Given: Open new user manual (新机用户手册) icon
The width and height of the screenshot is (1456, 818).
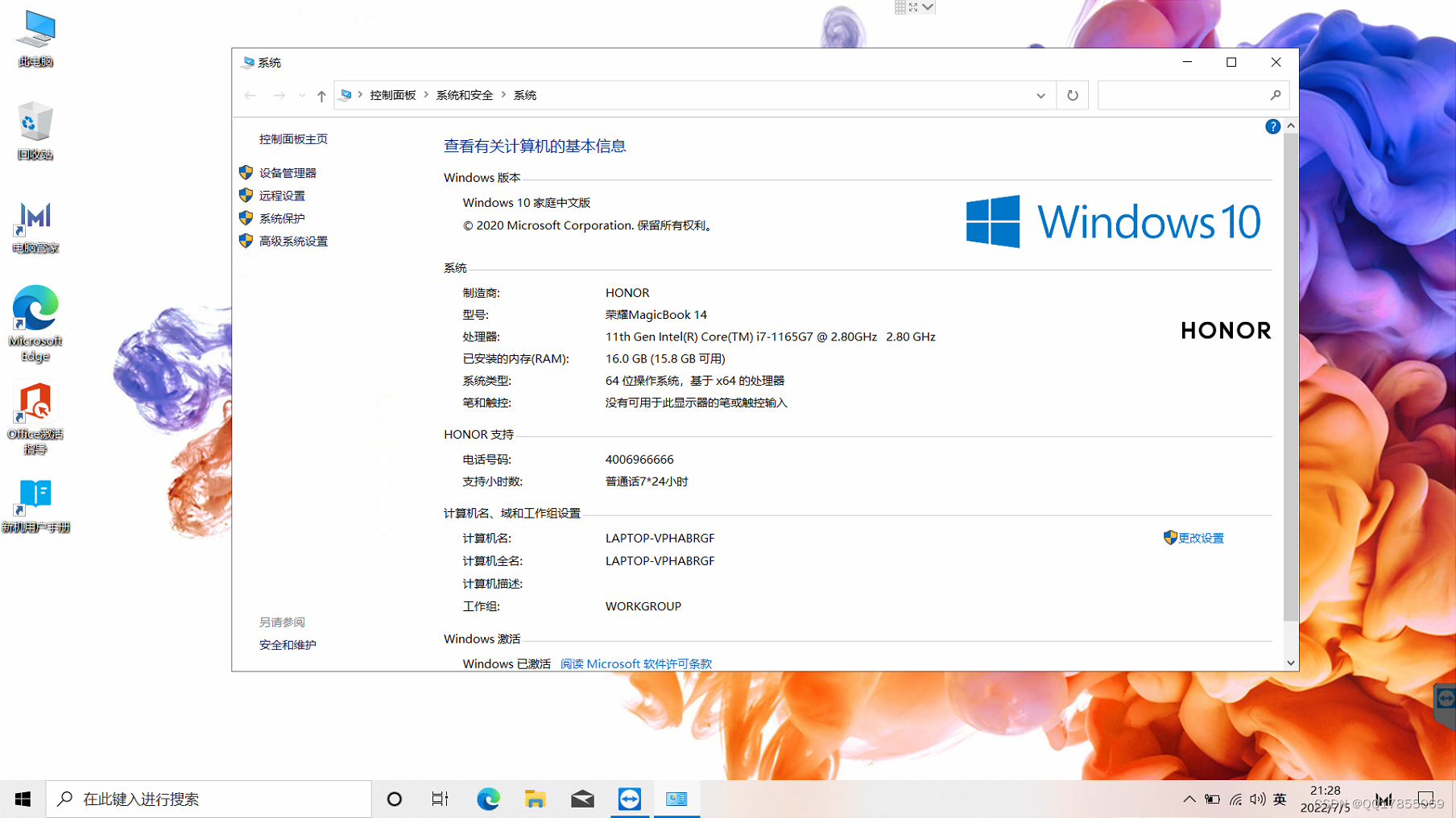Looking at the screenshot, I should click(35, 506).
